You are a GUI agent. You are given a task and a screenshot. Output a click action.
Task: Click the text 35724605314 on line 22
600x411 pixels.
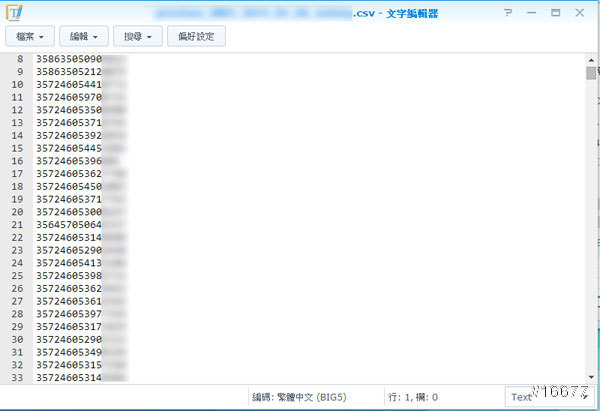(x=69, y=237)
